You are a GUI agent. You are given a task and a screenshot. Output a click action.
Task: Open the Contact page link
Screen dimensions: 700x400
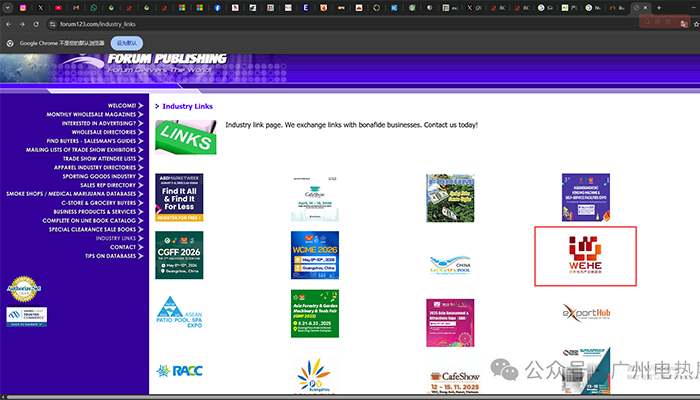[123, 247]
